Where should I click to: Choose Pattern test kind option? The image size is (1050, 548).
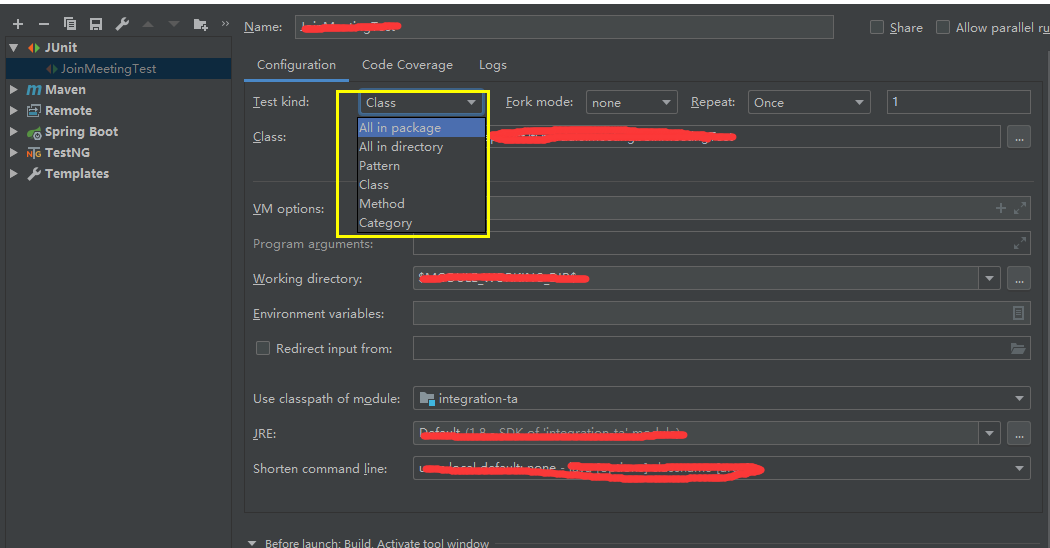(421, 165)
